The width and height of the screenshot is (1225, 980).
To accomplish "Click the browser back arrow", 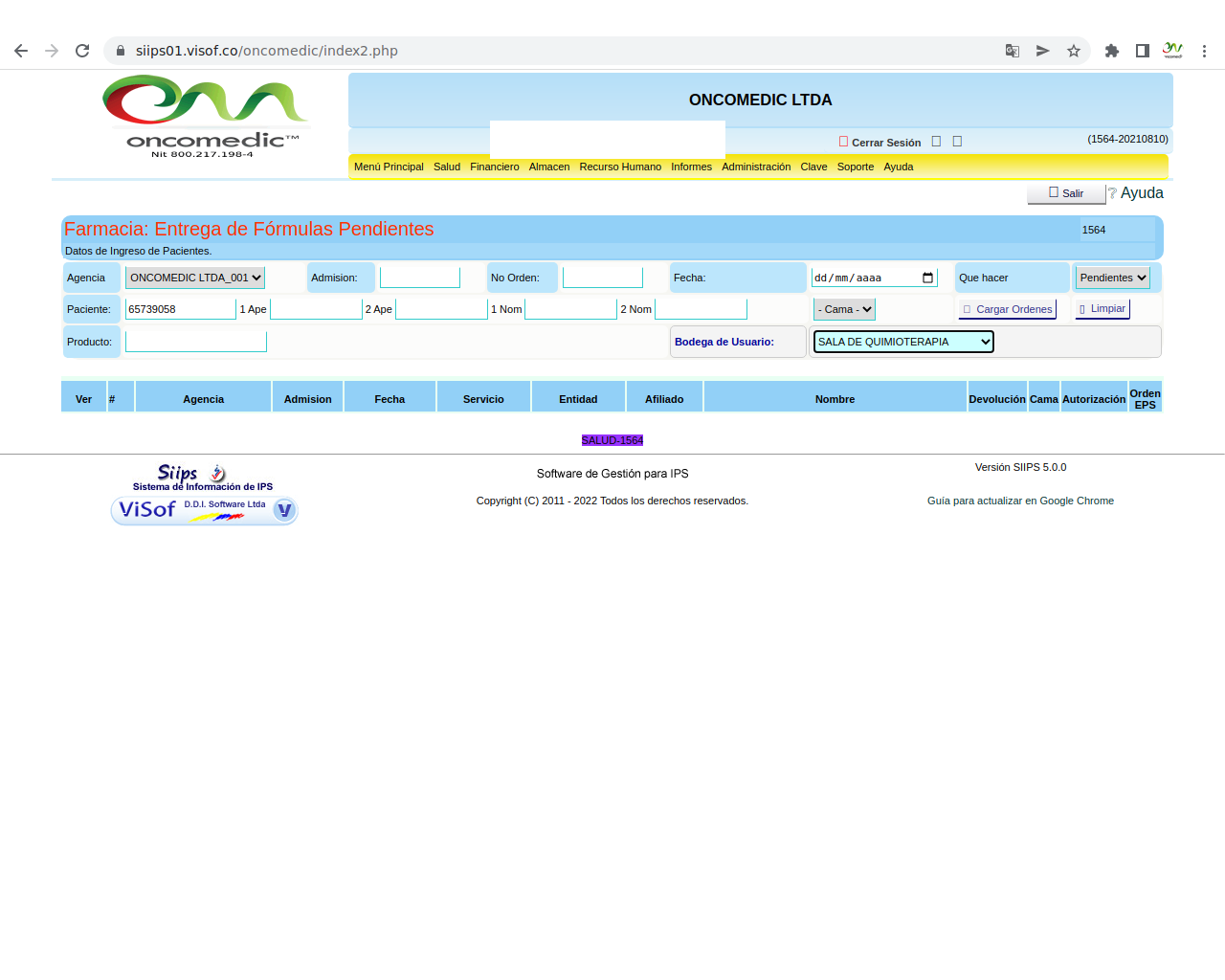I will pyautogui.click(x=21, y=51).
